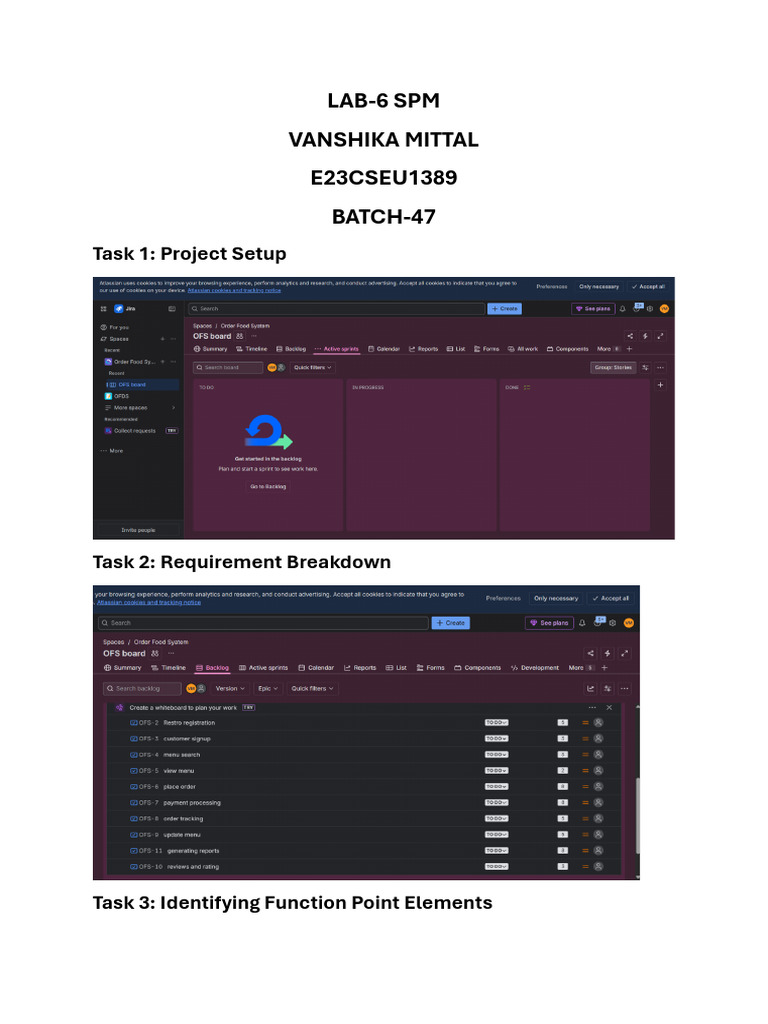Collapse sidebar using the panel icon
The height and width of the screenshot is (1024, 768).
click(x=172, y=309)
